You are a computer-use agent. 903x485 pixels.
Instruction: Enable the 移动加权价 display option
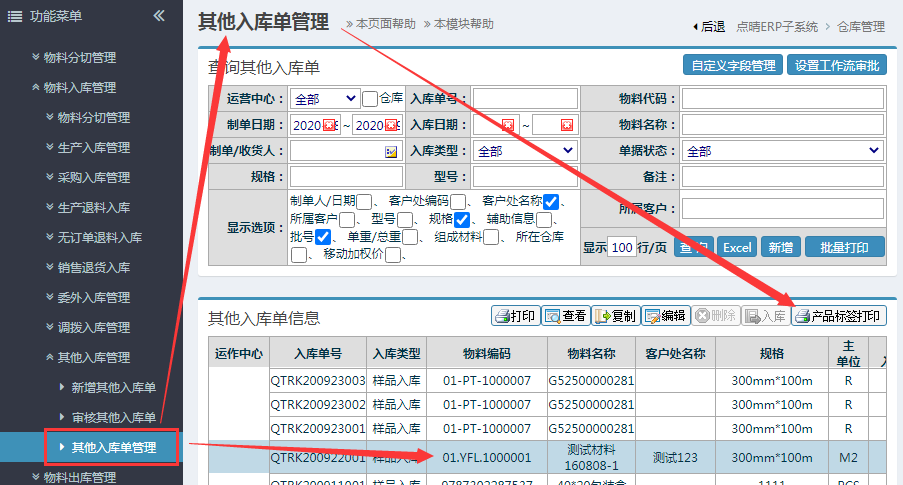point(393,255)
